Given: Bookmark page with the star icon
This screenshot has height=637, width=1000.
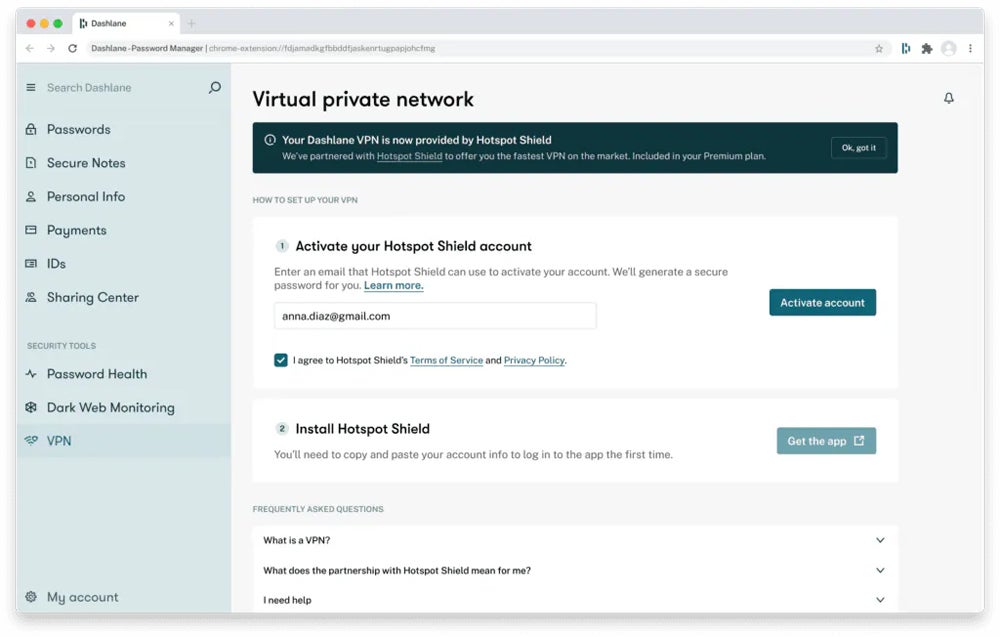Looking at the screenshot, I should click(x=879, y=48).
